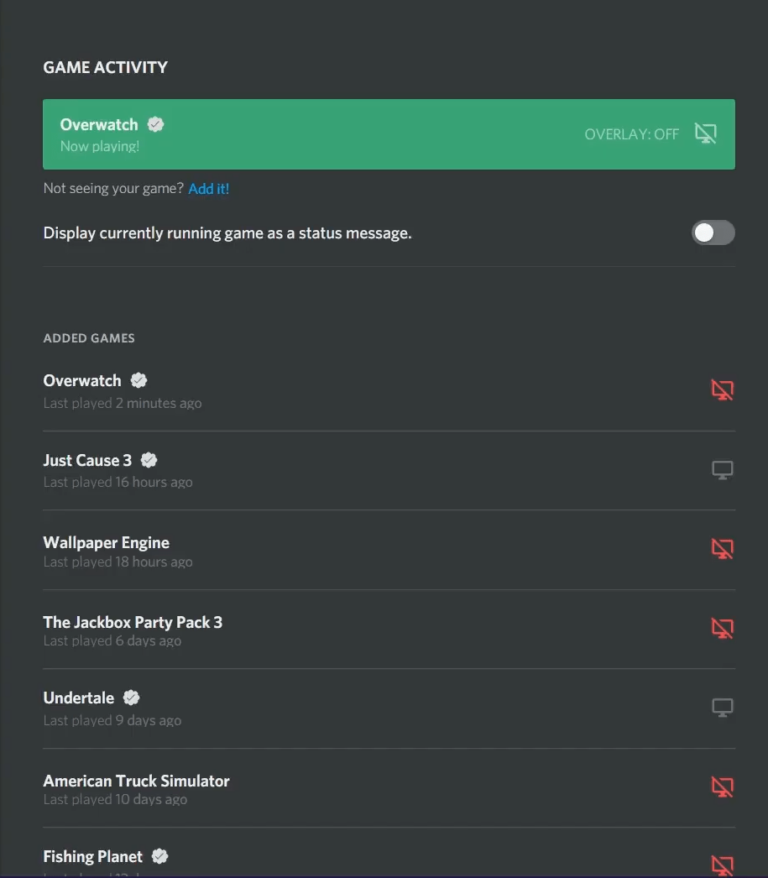The width and height of the screenshot is (768, 878).
Task: Click the Add it! link
Action: (x=208, y=188)
